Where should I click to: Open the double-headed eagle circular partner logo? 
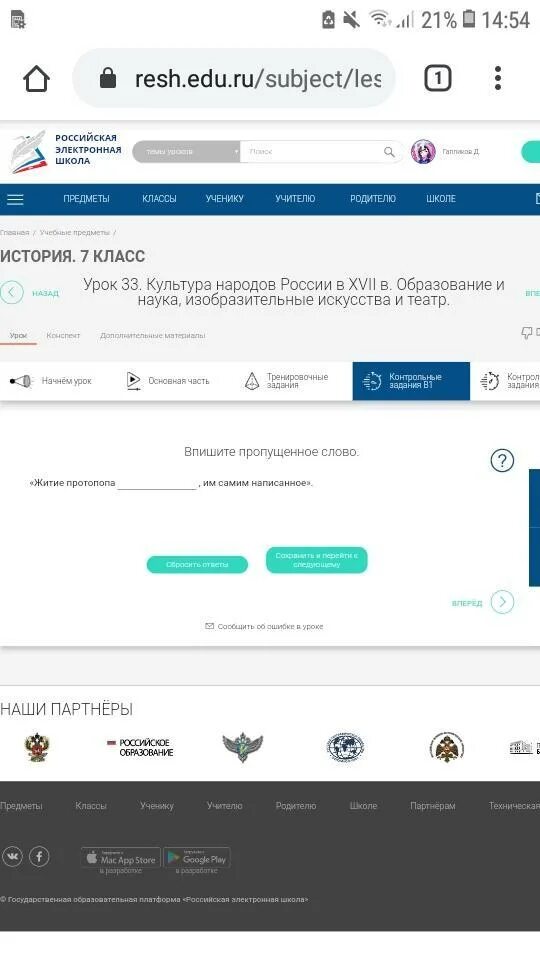pyautogui.click(x=447, y=748)
